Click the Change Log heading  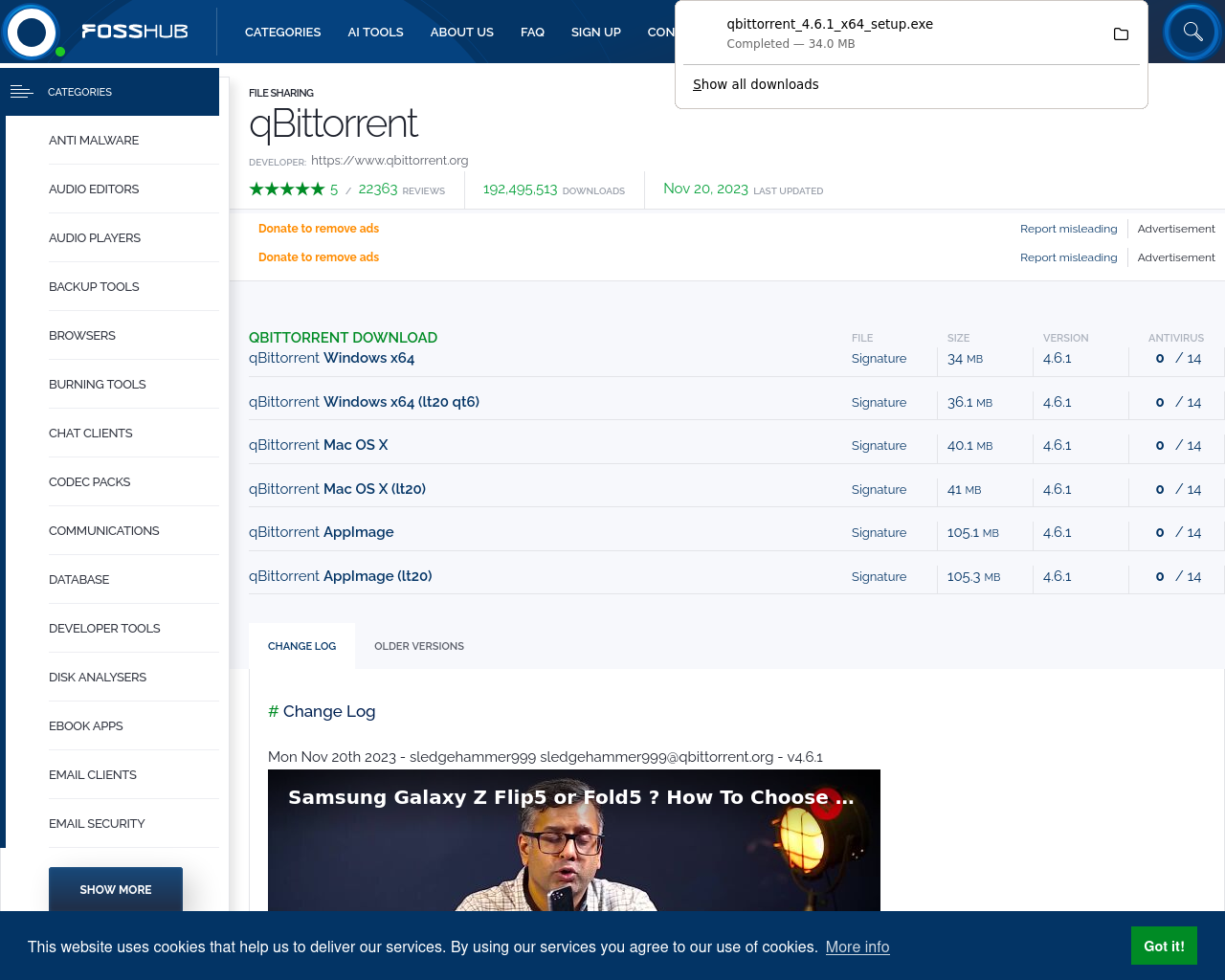322,711
